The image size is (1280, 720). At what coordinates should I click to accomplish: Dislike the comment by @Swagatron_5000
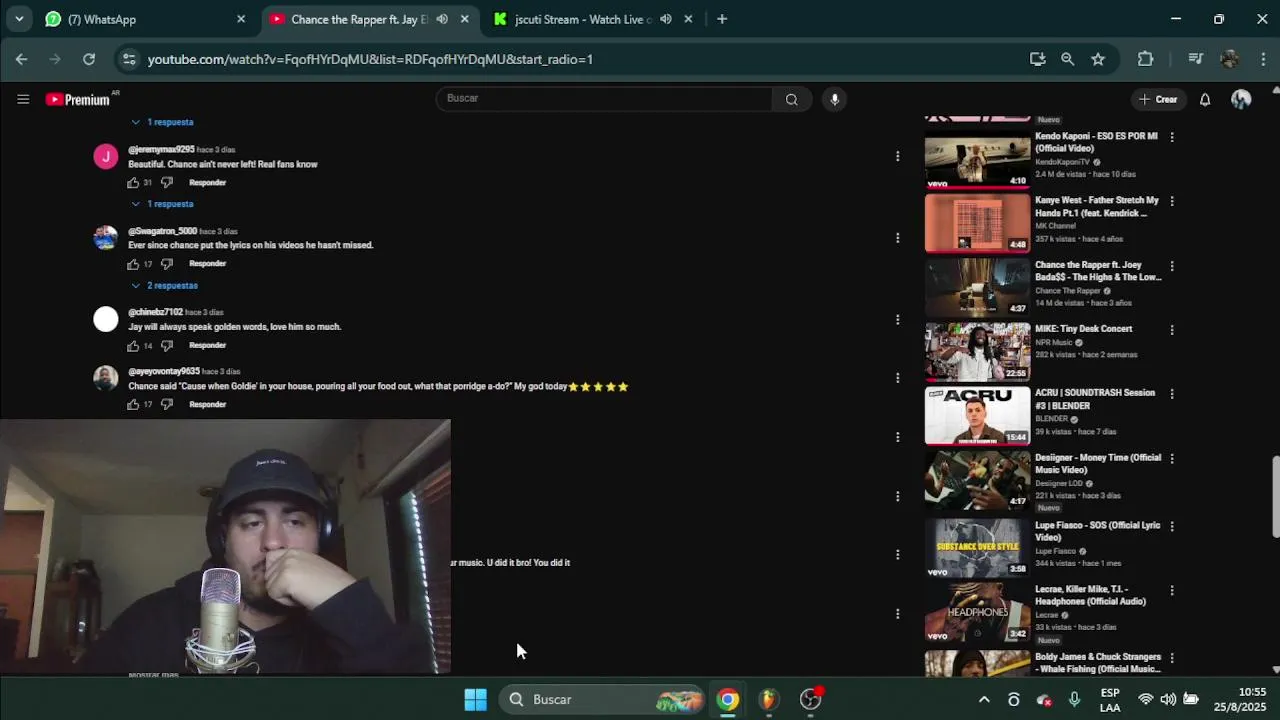pos(167,264)
